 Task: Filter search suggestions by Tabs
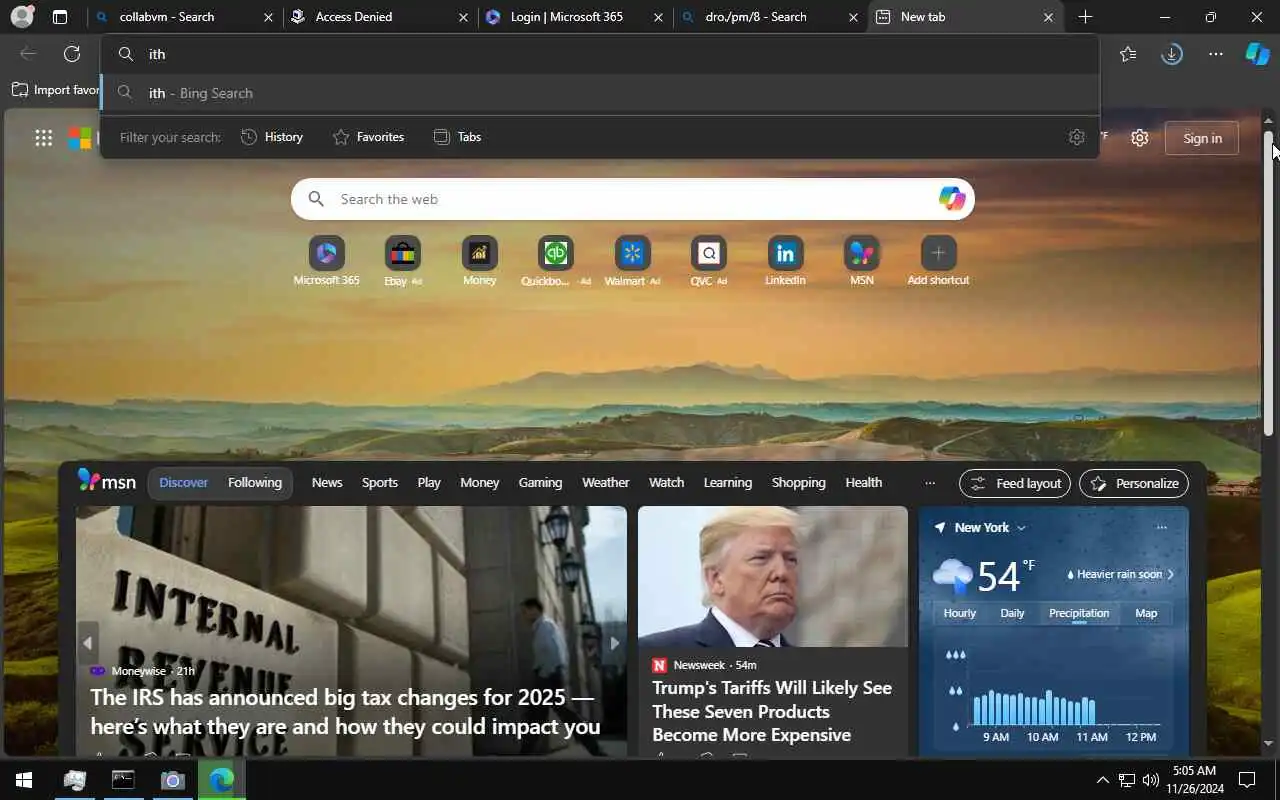coord(457,137)
